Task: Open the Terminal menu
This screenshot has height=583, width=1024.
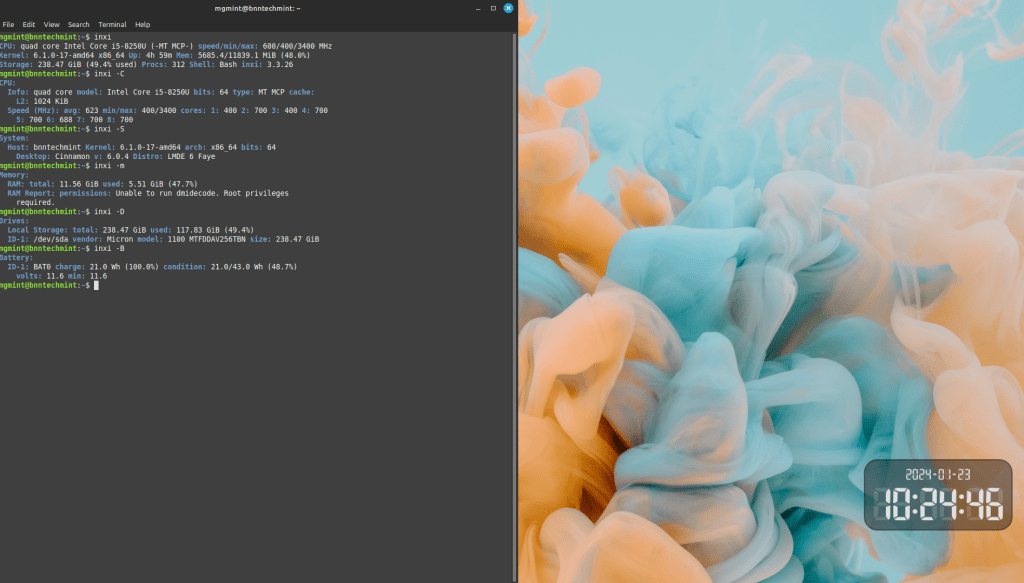Action: [x=112, y=24]
